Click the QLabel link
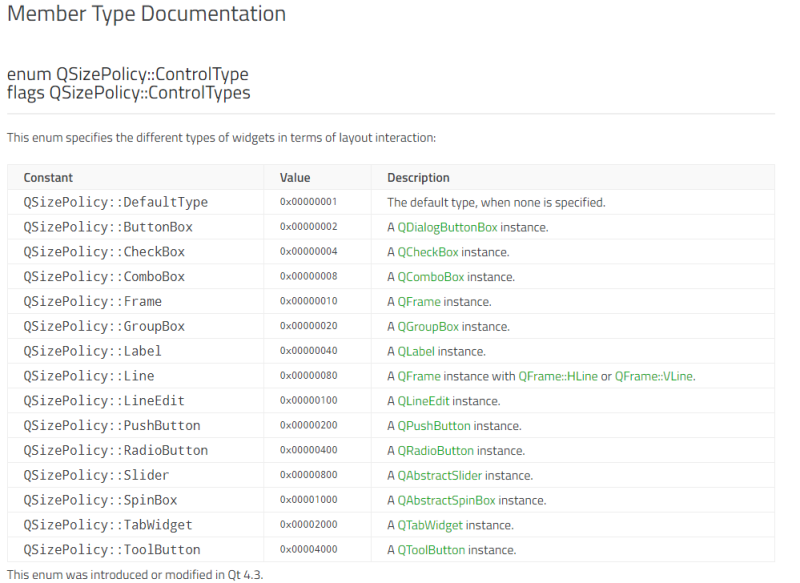The image size is (800, 583). [x=416, y=352]
